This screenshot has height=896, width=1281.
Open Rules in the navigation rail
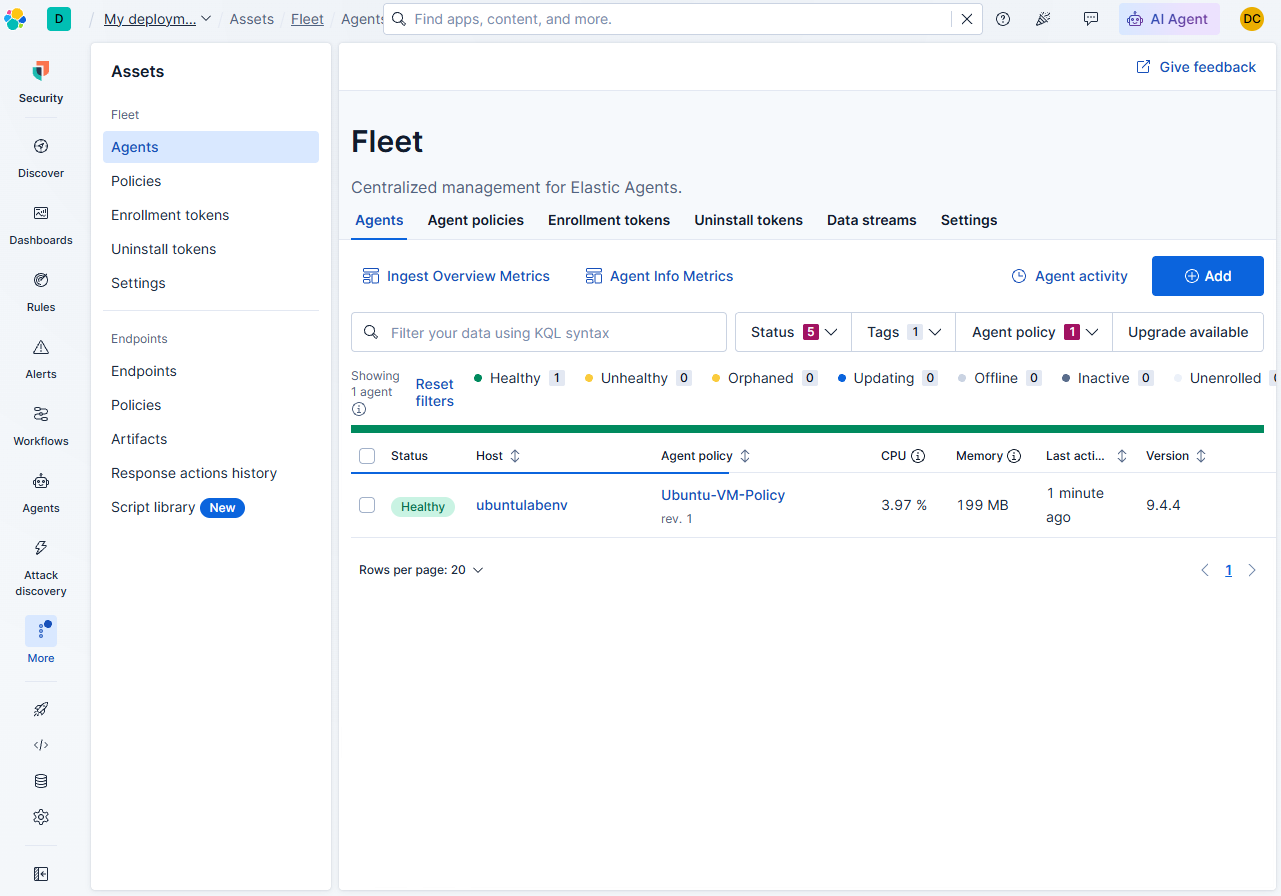point(41,291)
